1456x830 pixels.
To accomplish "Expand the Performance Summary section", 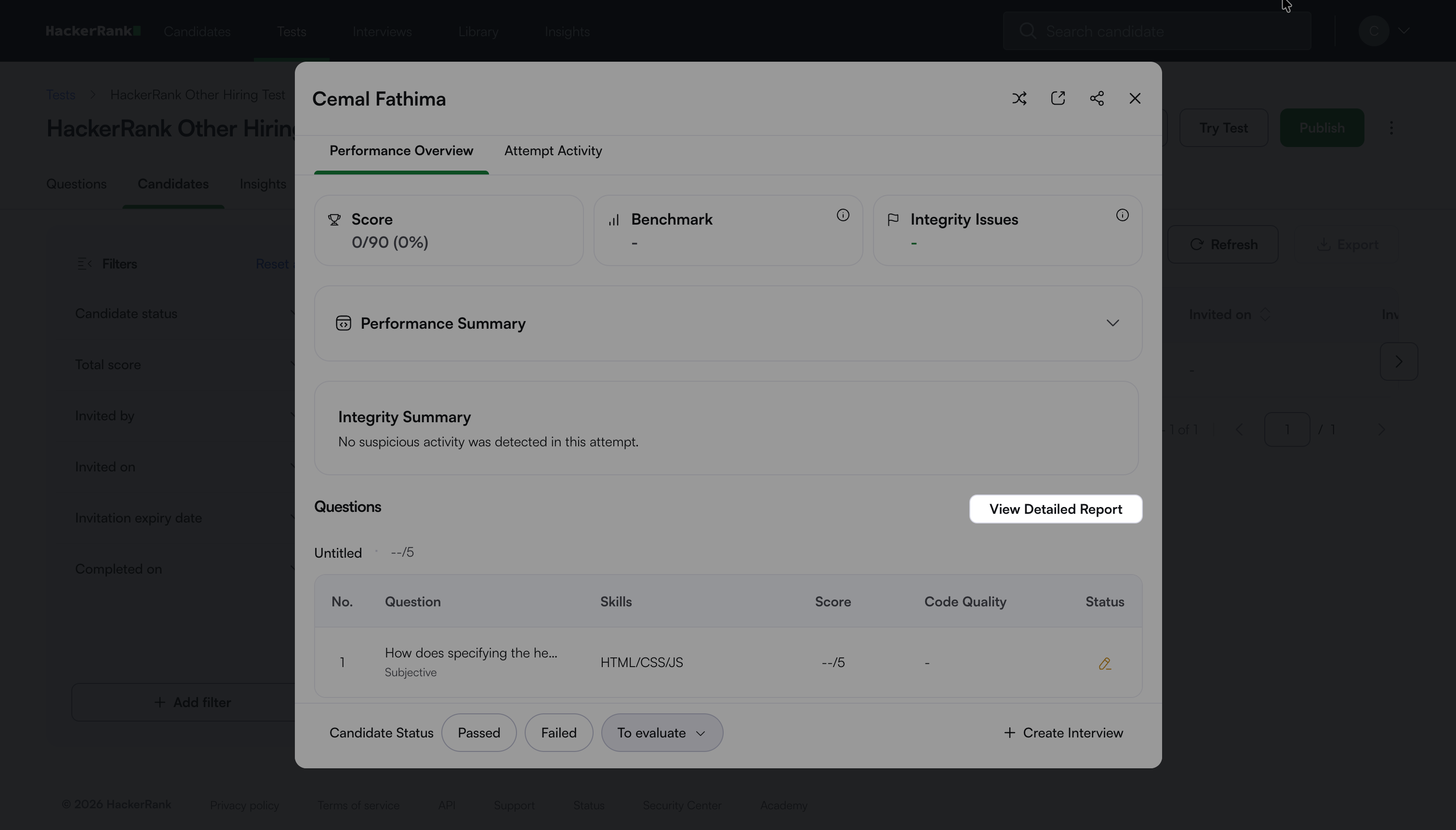I will pyautogui.click(x=1112, y=323).
